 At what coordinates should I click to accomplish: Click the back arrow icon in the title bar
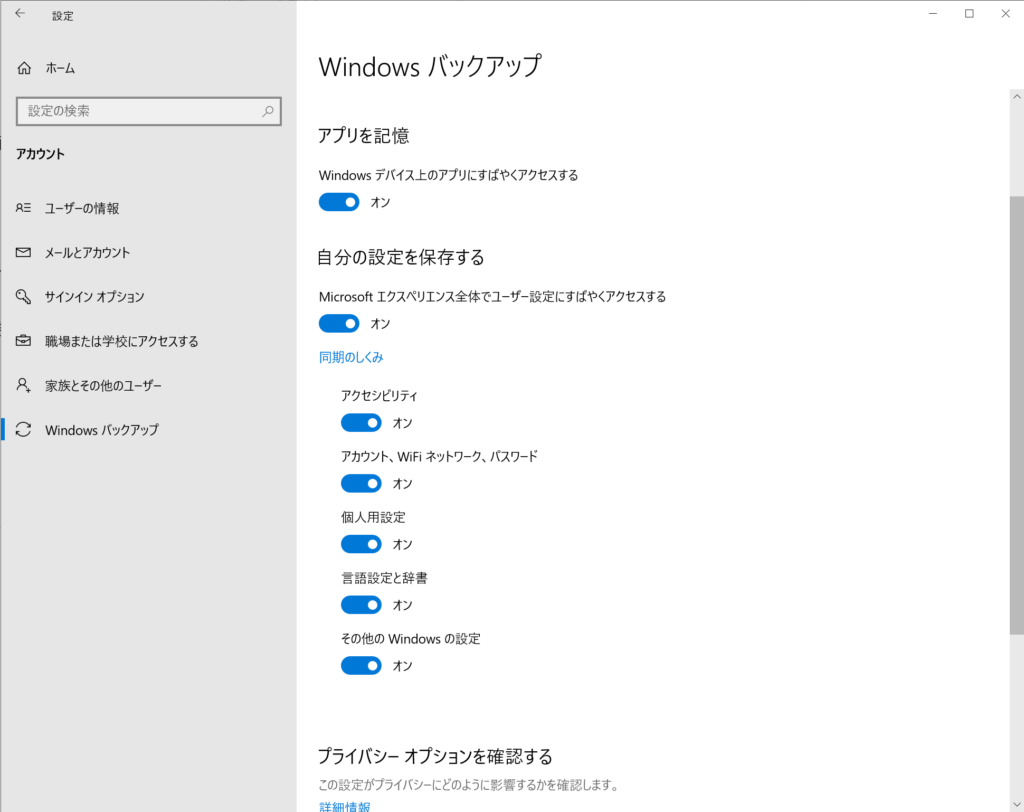[x=20, y=14]
